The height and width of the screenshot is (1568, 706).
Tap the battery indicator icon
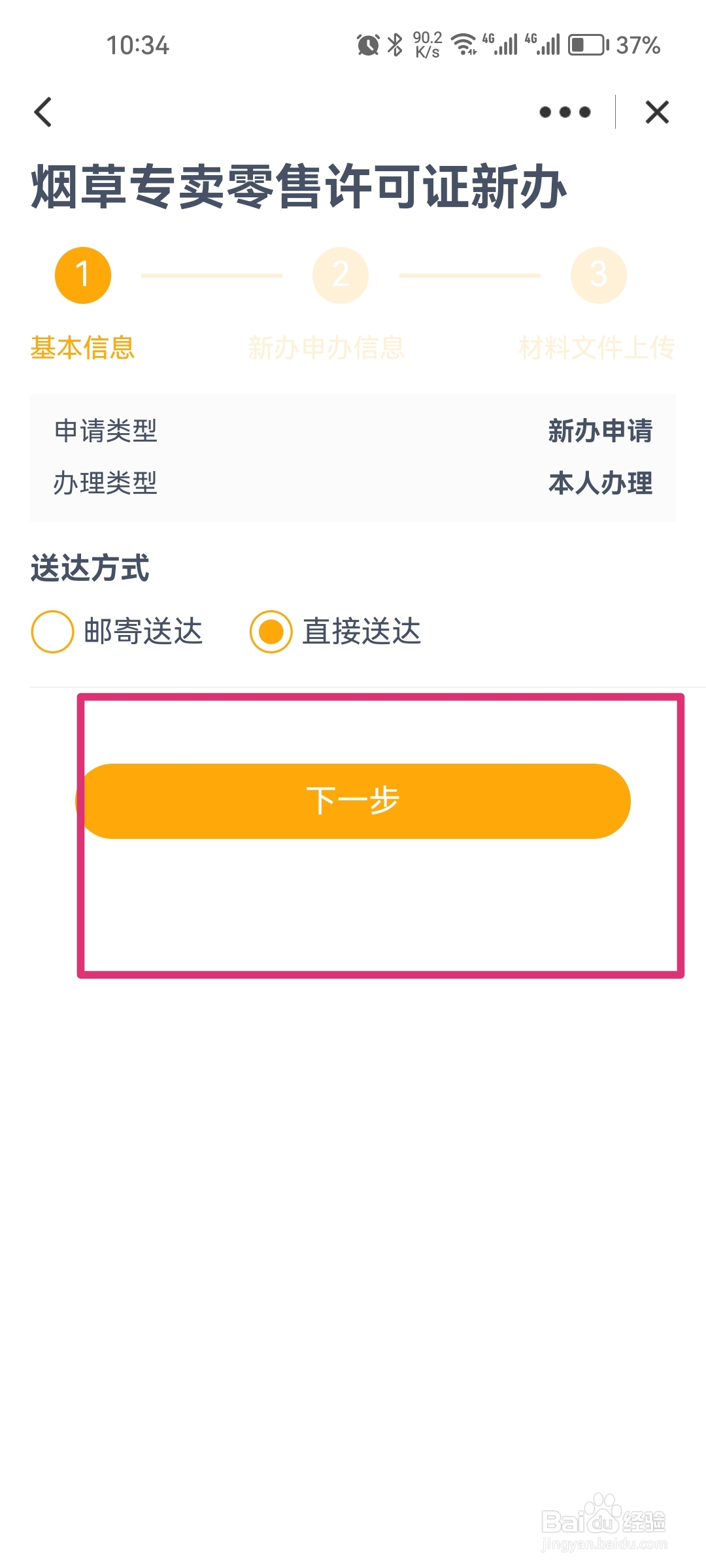[588, 45]
